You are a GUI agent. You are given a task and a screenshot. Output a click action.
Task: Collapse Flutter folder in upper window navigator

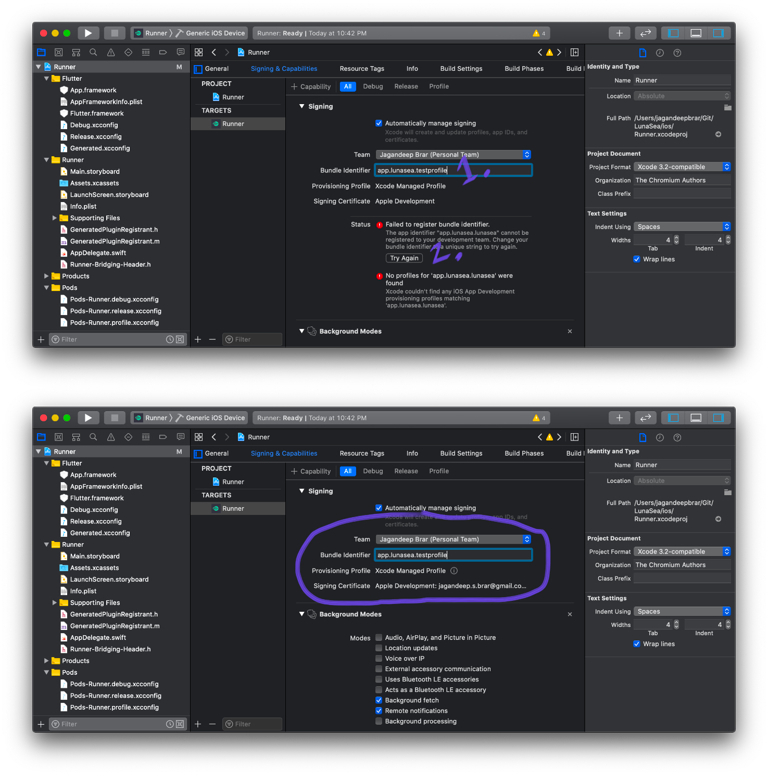(46, 78)
